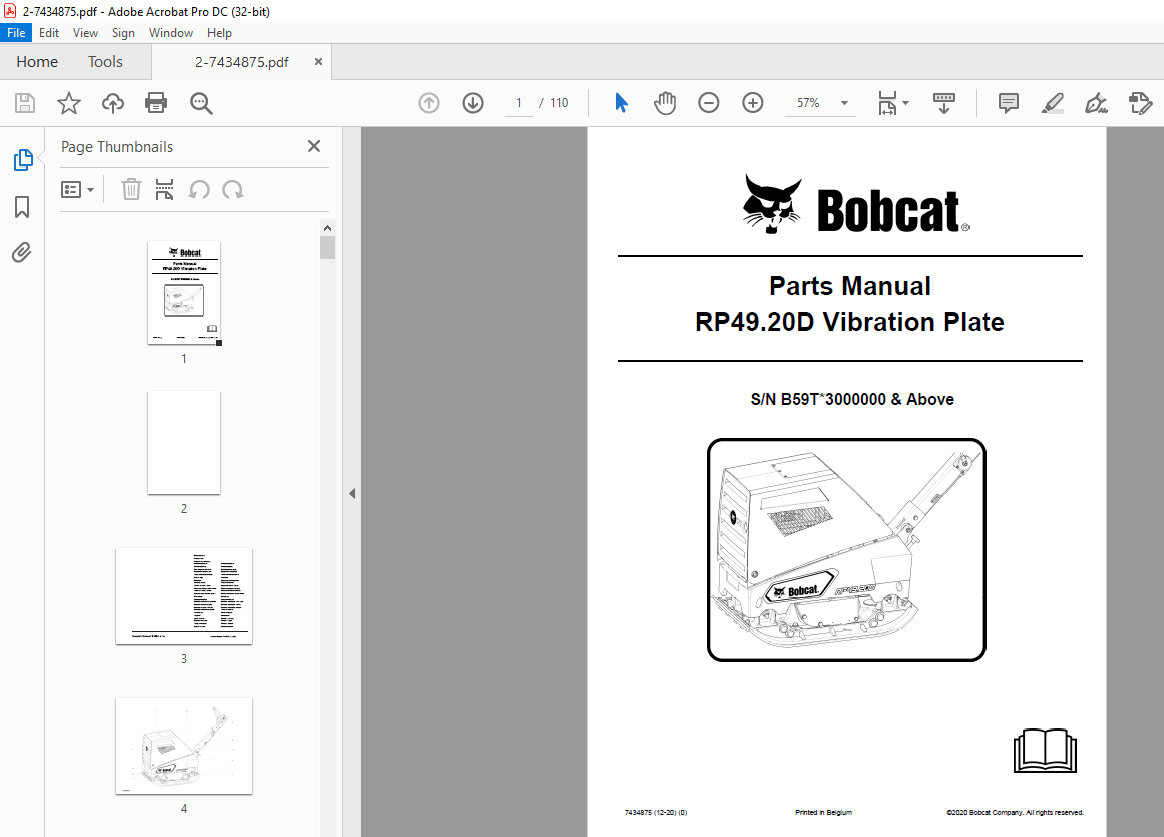The image size is (1164, 837).
Task: Select the Highlight text tool
Action: pos(1053,103)
